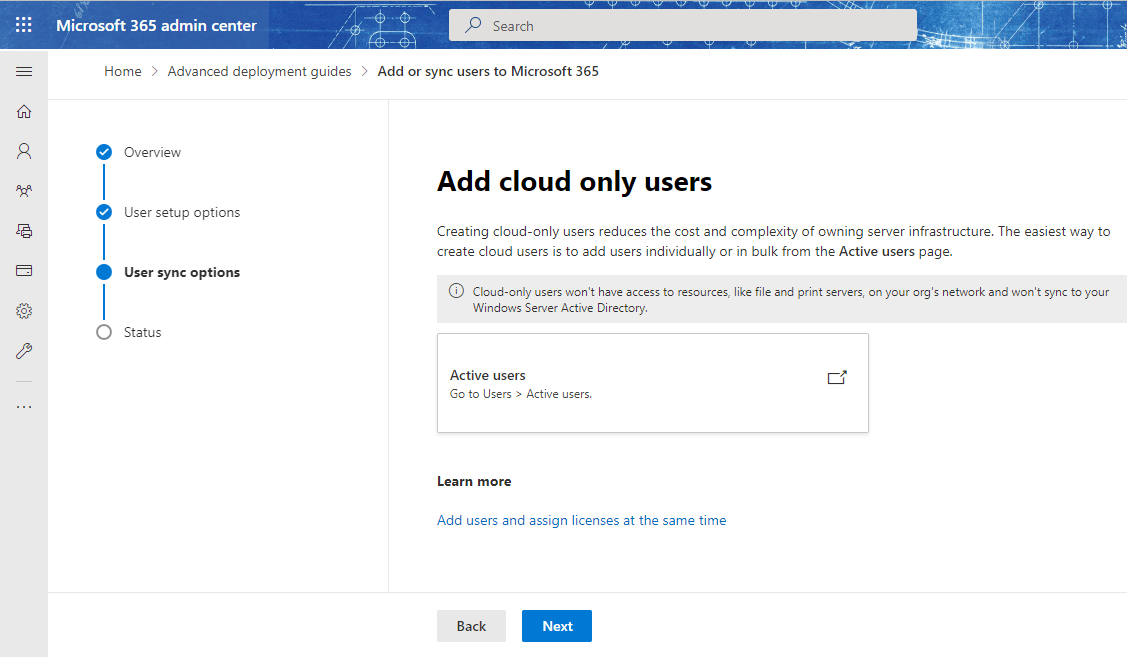Open Advanced deployment guides breadcrumb
The height and width of the screenshot is (657, 1127).
(259, 71)
